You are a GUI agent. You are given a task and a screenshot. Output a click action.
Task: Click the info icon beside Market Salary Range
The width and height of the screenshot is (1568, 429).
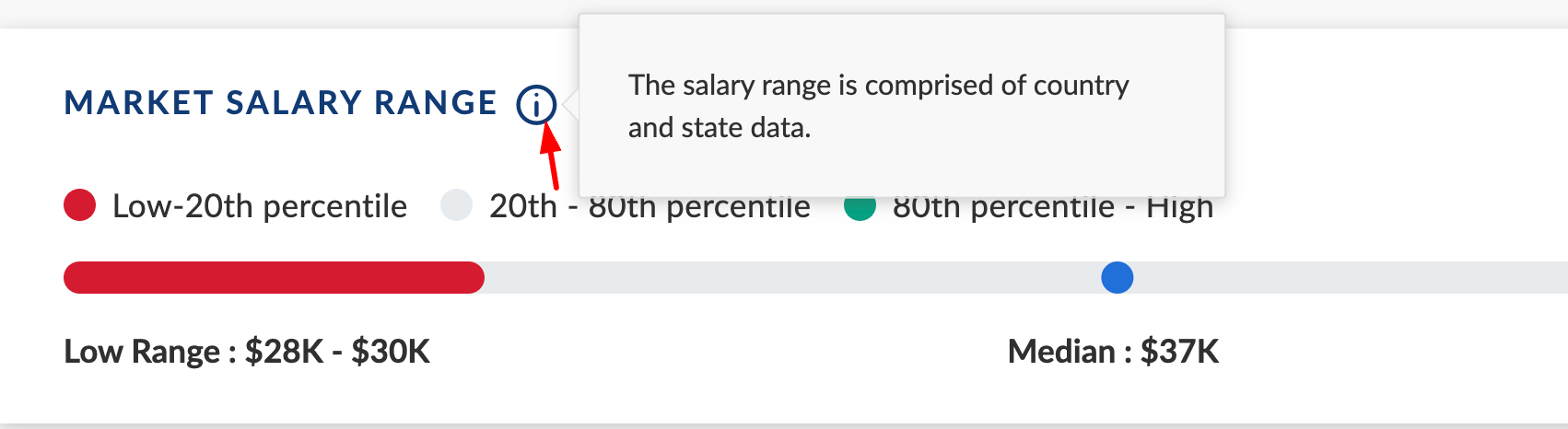[536, 104]
